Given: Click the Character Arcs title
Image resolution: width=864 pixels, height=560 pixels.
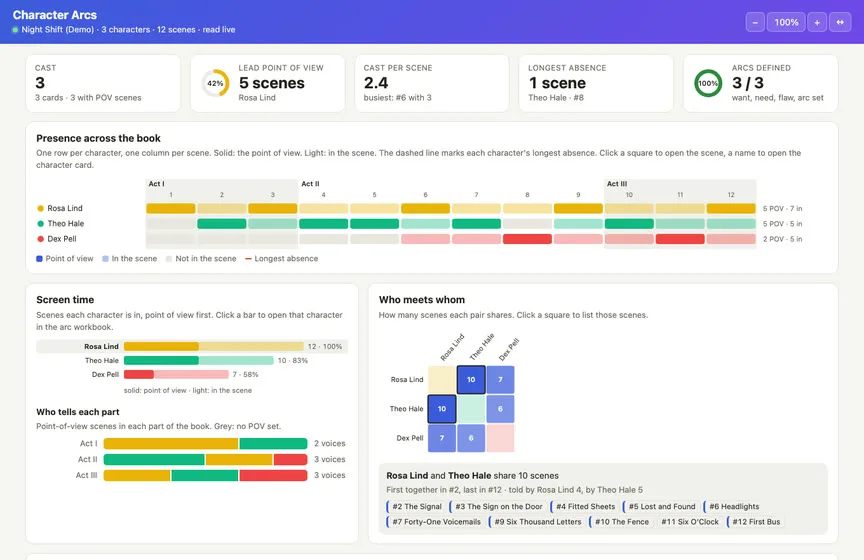Looking at the screenshot, I should [55, 15].
